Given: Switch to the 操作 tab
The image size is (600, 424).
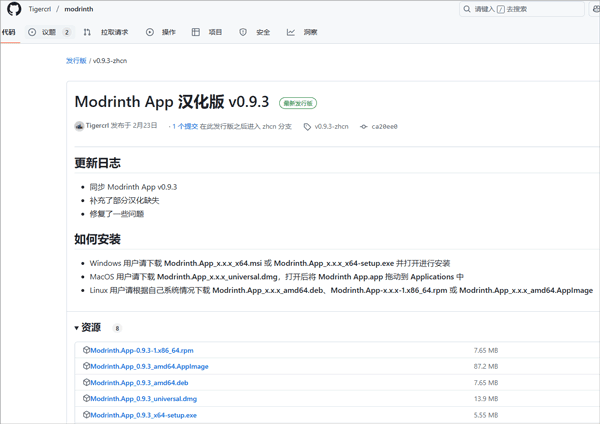Looking at the screenshot, I should coord(168,32).
